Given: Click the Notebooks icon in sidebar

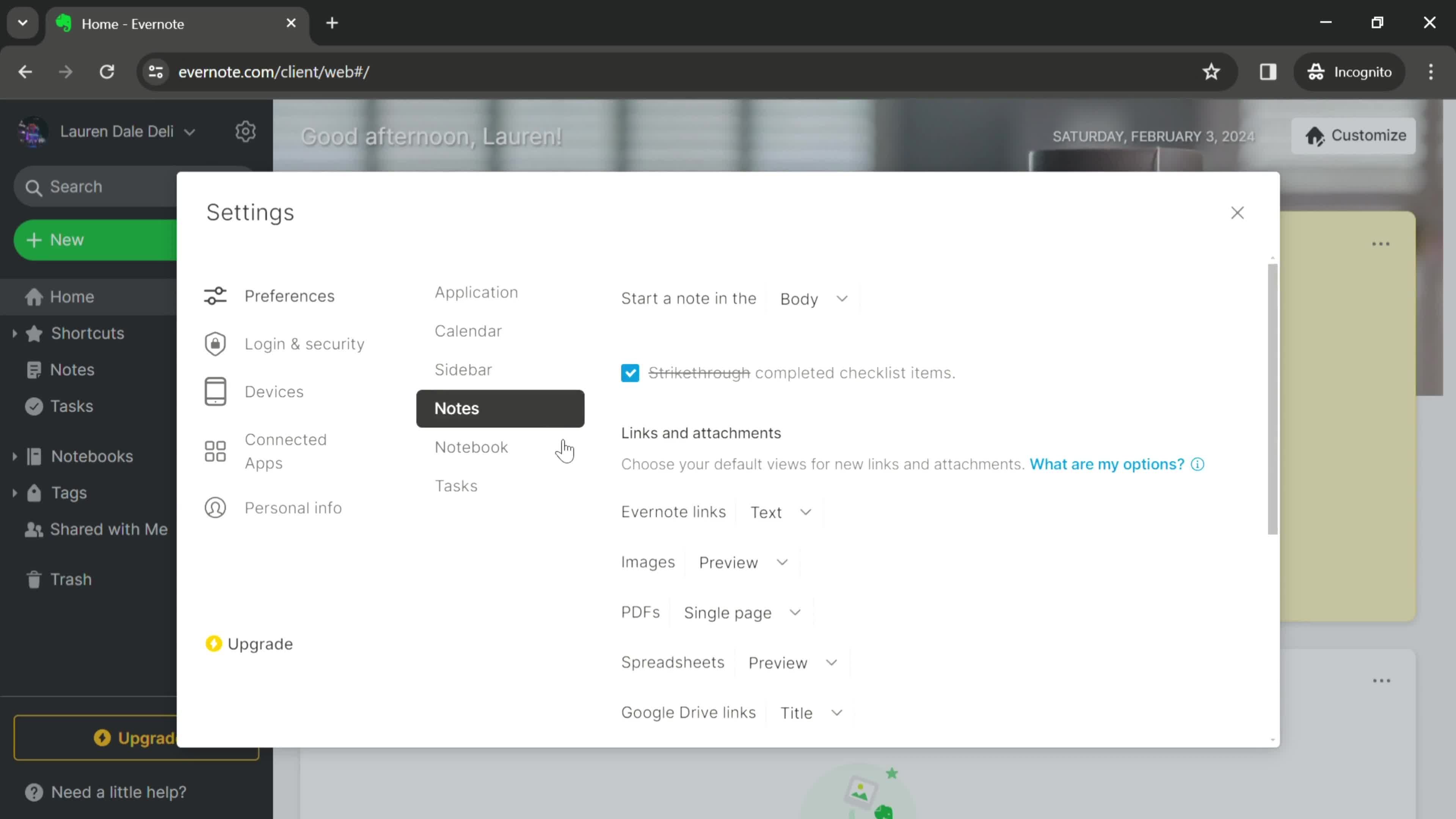Looking at the screenshot, I should point(35,456).
